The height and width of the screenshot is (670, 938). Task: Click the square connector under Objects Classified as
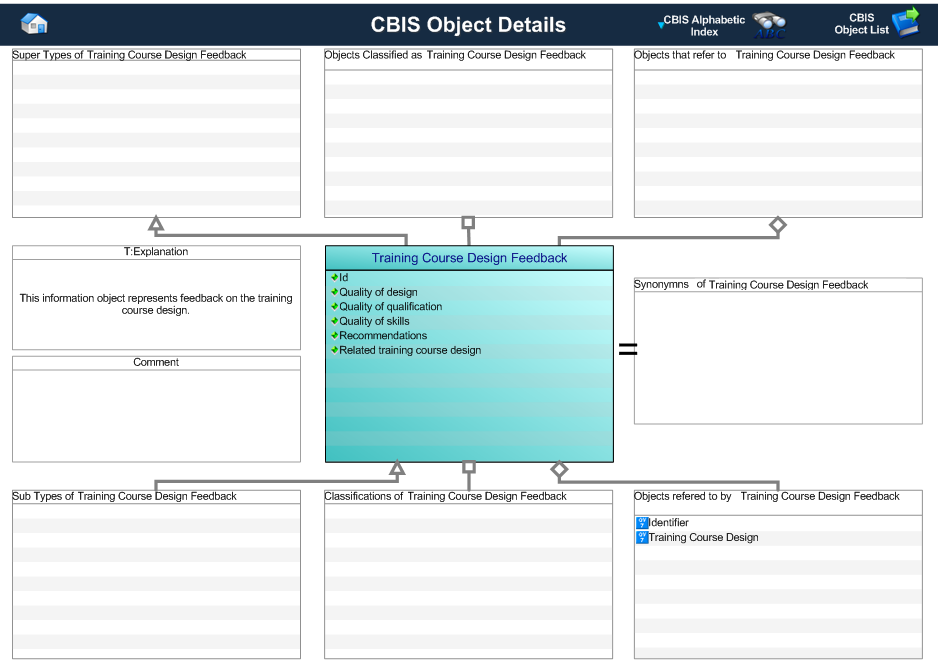coord(468,223)
